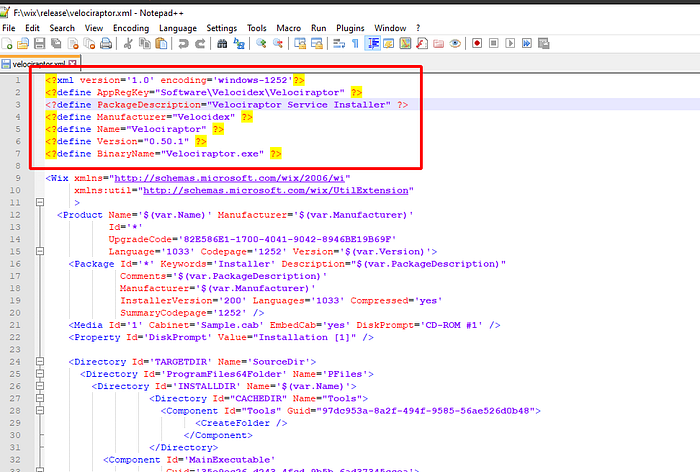Click the Close All toolbar icon

click(x=89, y=44)
